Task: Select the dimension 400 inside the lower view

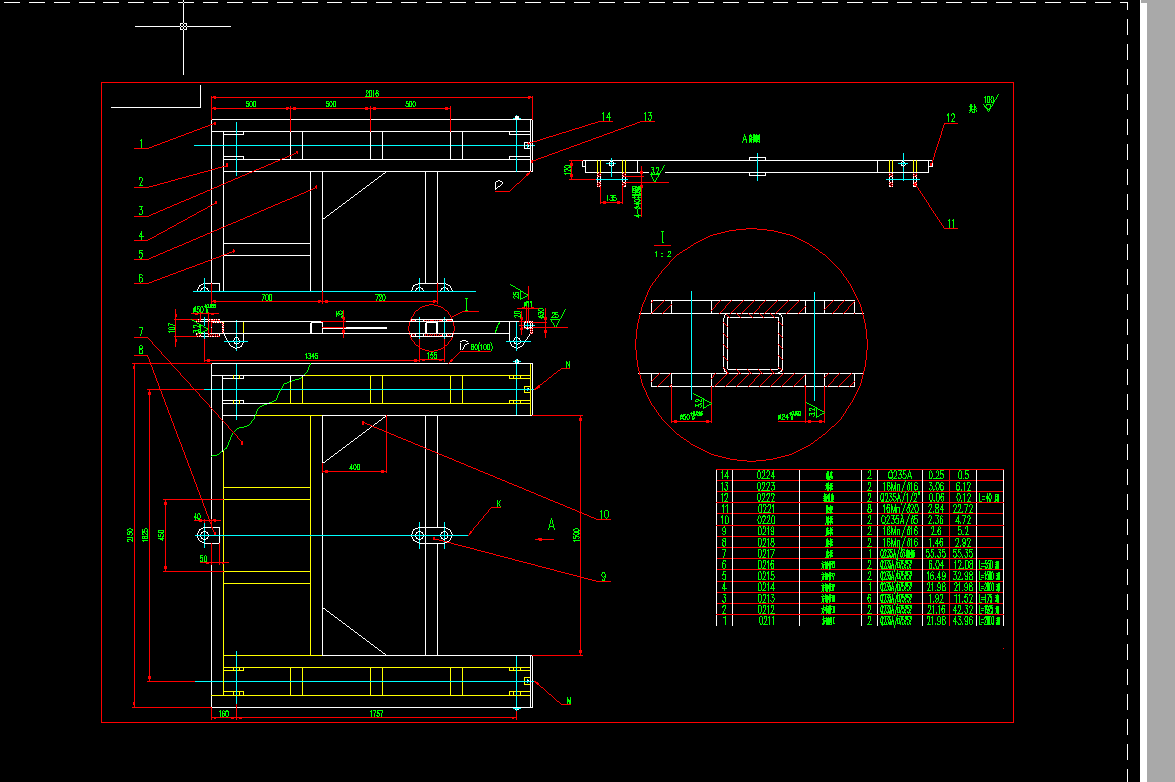Action: [x=357, y=467]
